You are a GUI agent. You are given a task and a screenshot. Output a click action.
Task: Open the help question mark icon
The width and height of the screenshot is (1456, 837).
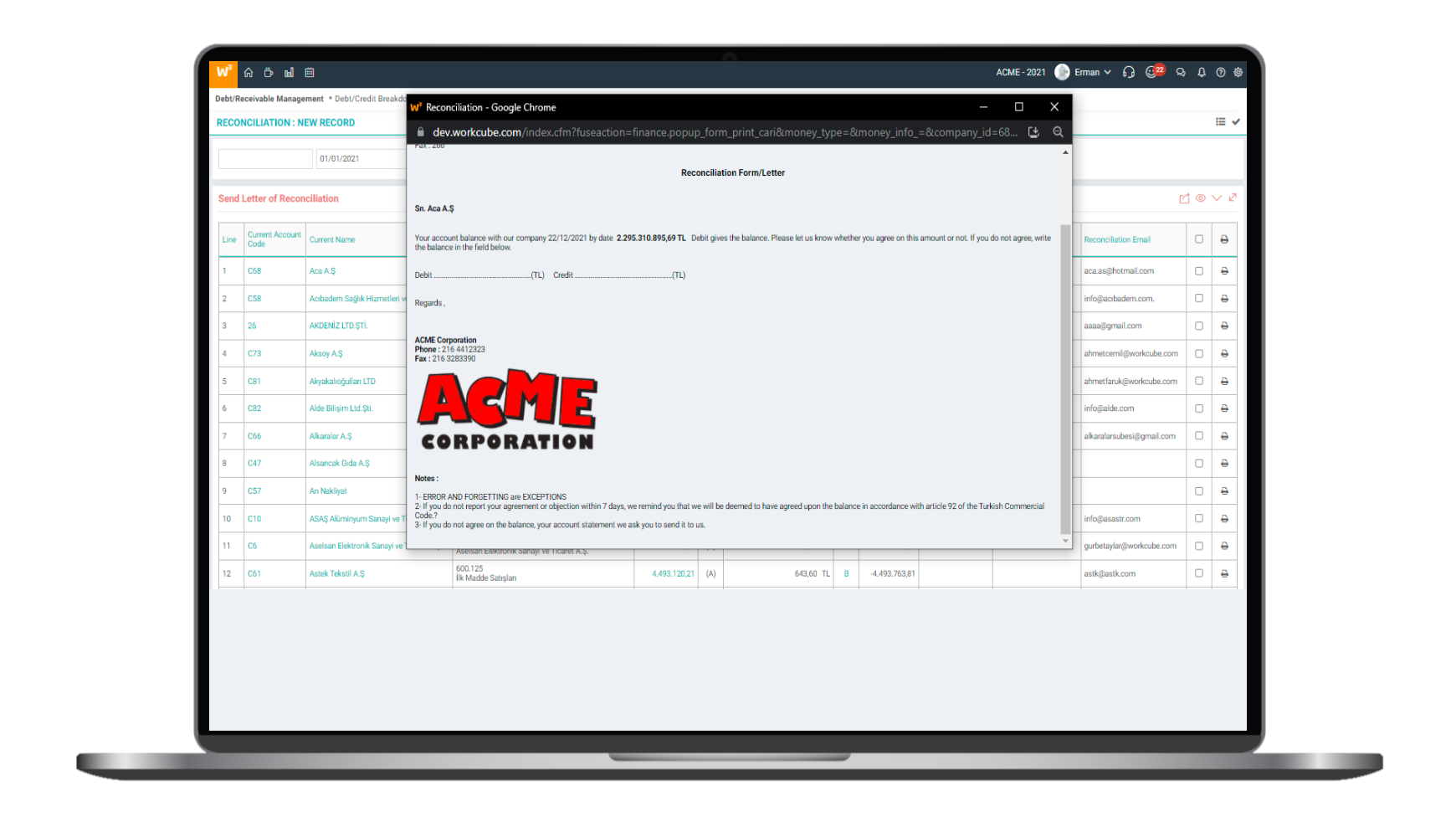1221,73
